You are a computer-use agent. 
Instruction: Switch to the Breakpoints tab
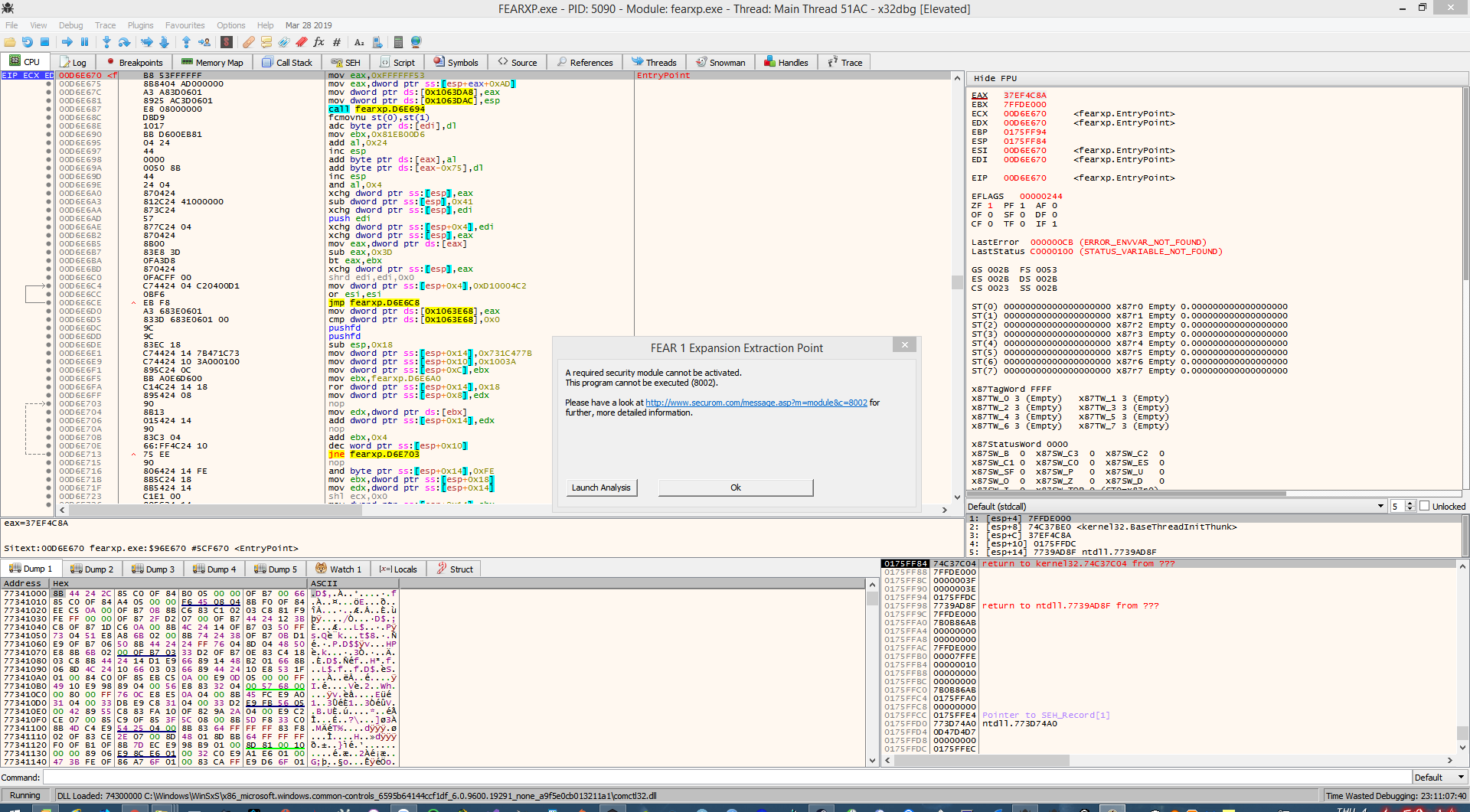[134, 63]
